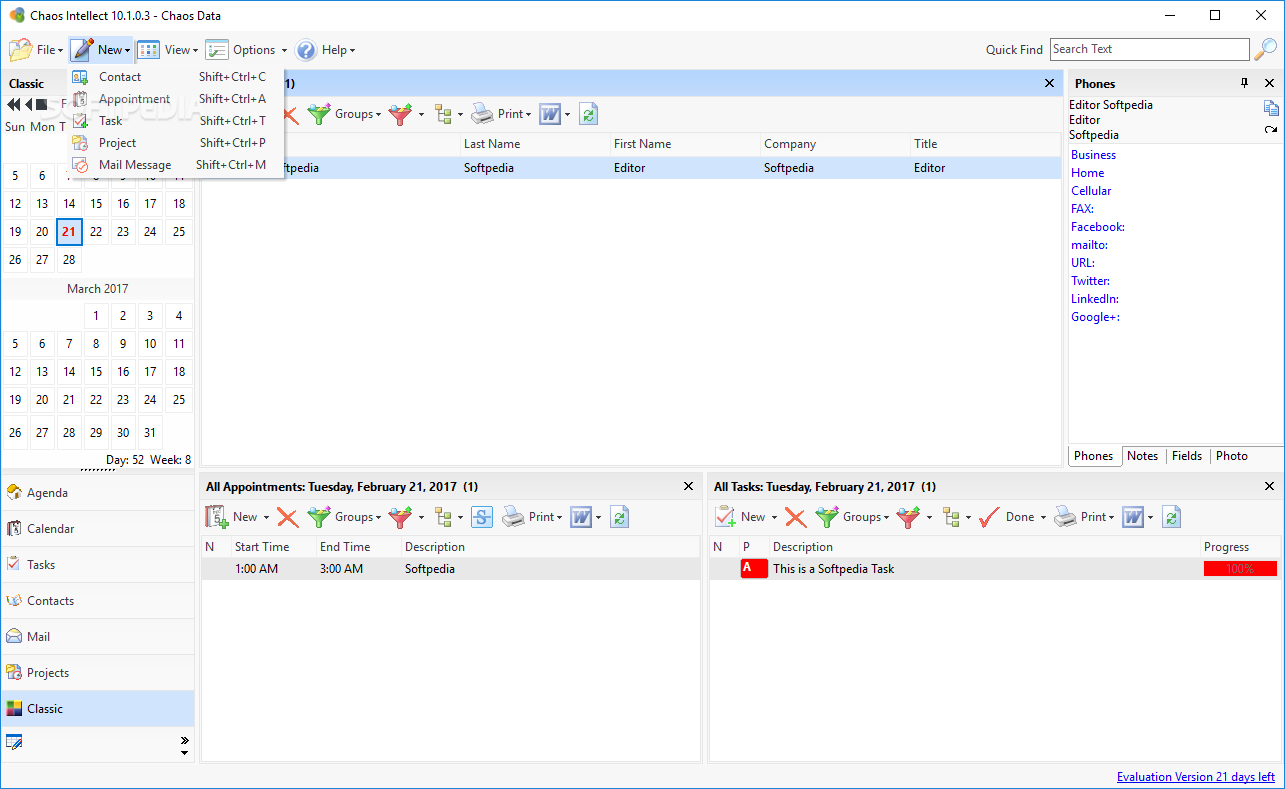Print the appointments list
Screen dimensions: 1285x789
click(532, 517)
